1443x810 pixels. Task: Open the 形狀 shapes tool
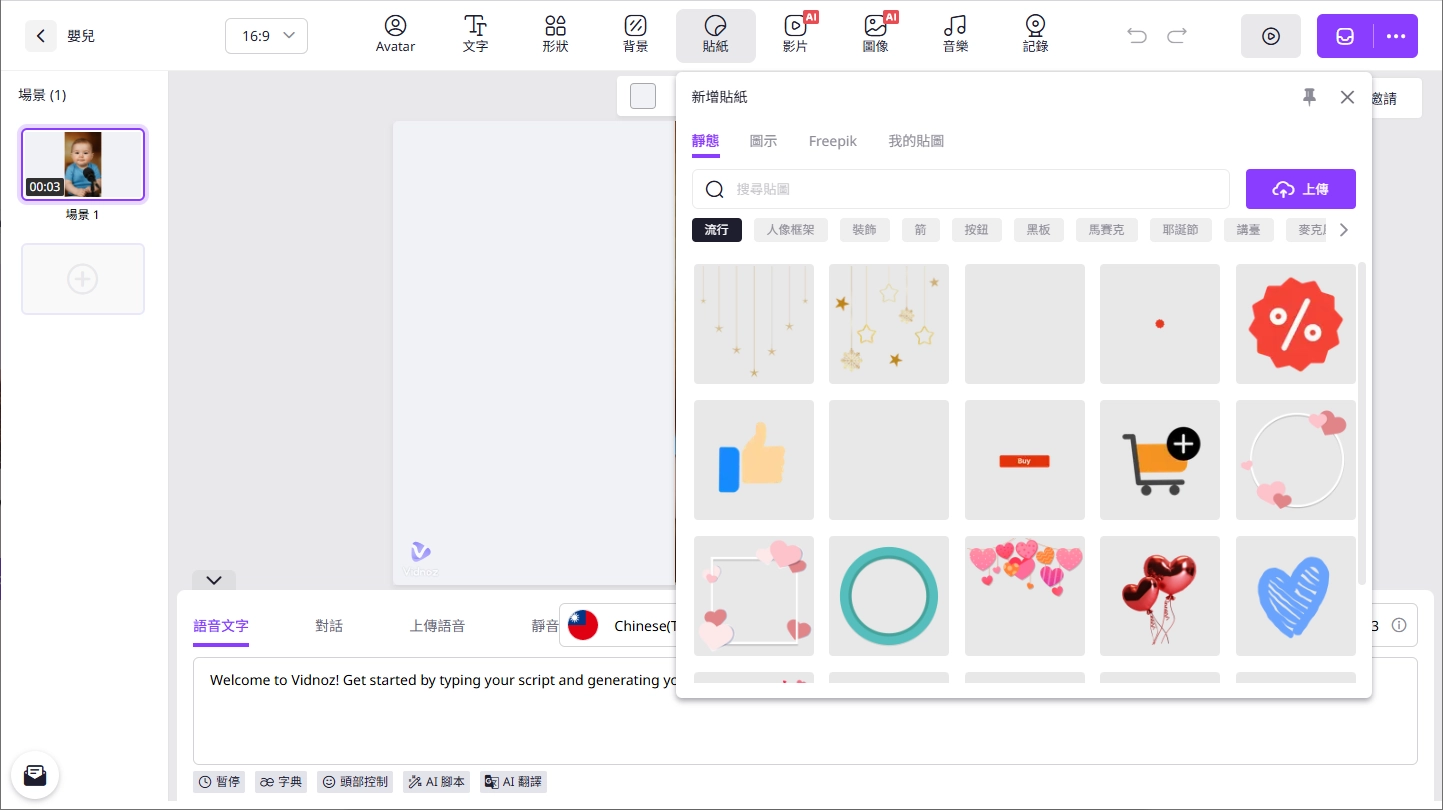coord(556,34)
